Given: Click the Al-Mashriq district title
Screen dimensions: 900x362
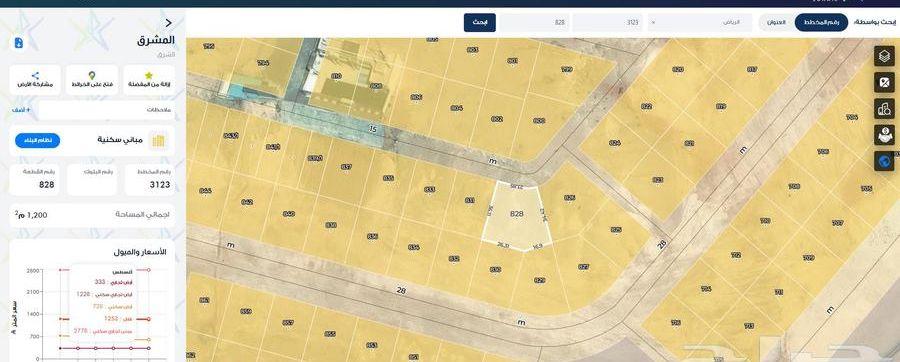Looking at the screenshot, I should (156, 41).
